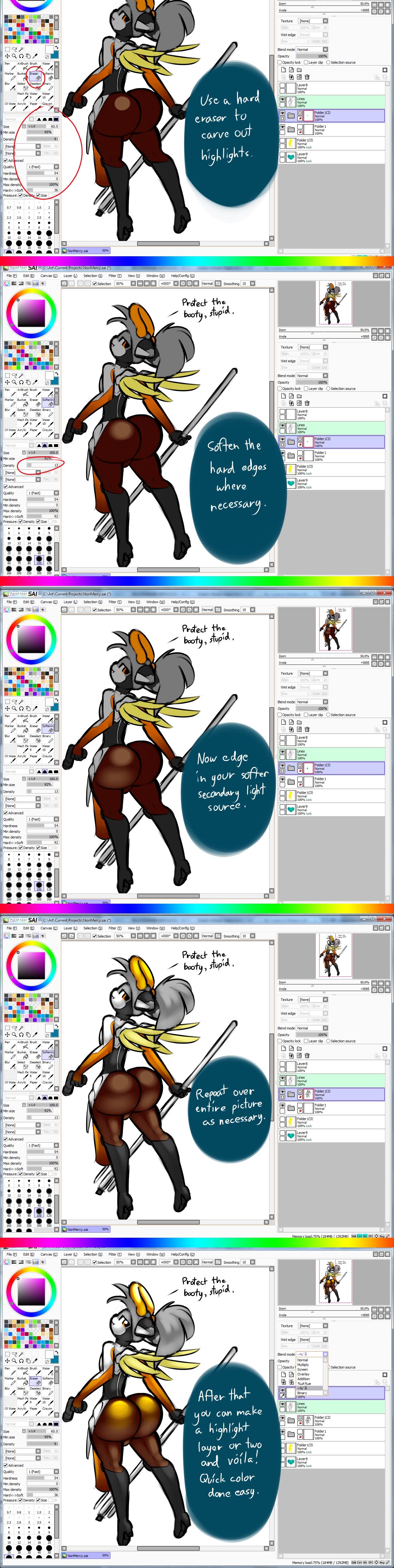This screenshot has width=394, height=1568.
Task: Pick Softening tool in 'Soften the hard edges' screenshot
Action: [48, 403]
